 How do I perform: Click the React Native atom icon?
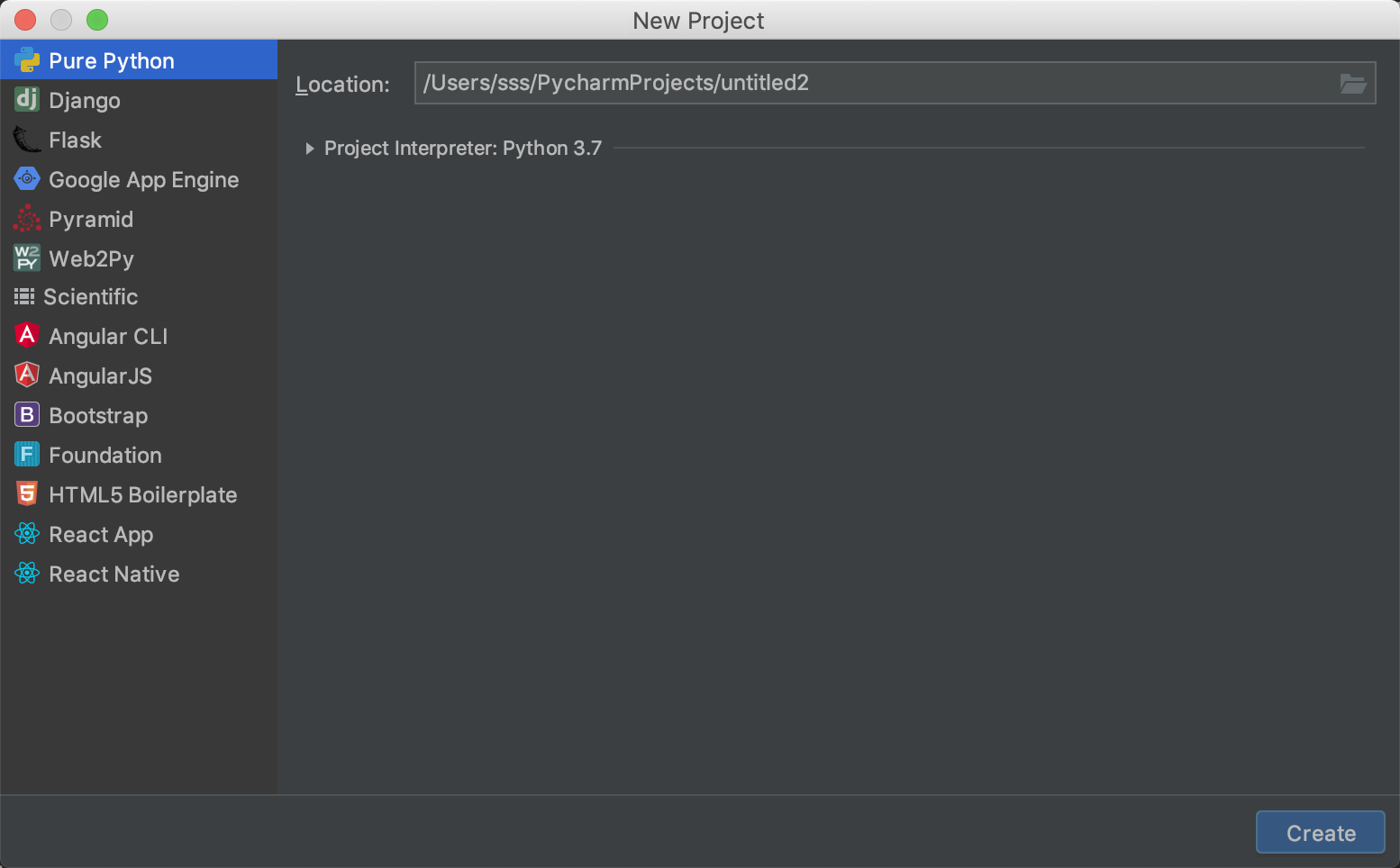click(x=27, y=574)
